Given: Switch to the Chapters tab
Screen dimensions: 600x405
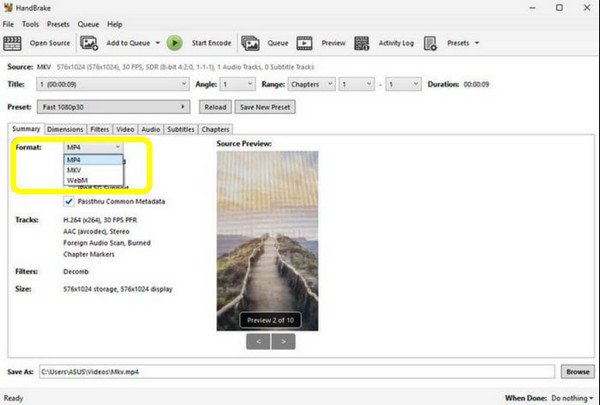Looking at the screenshot, I should (215, 129).
